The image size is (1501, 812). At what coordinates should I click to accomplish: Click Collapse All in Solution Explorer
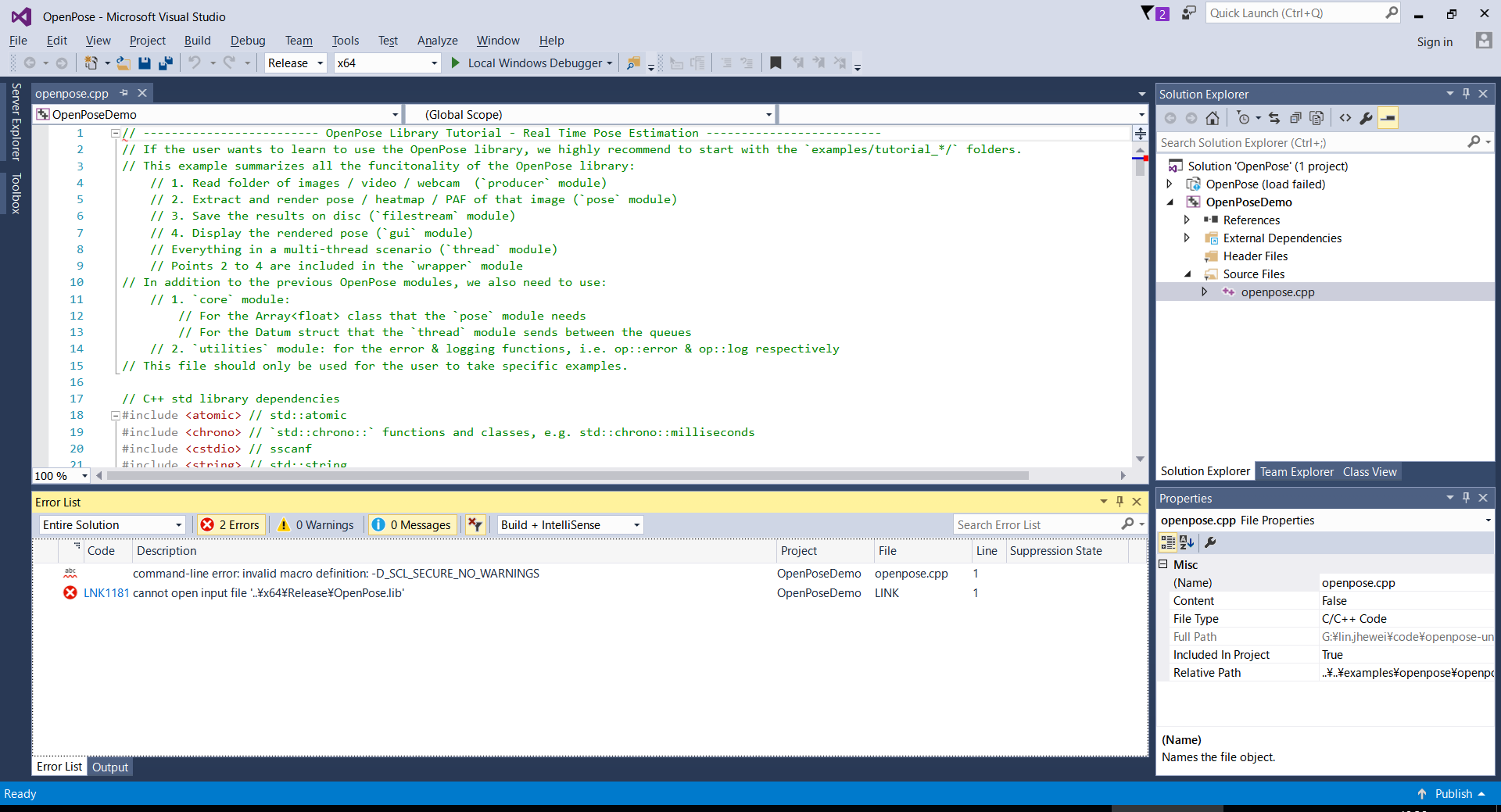pos(1295,118)
